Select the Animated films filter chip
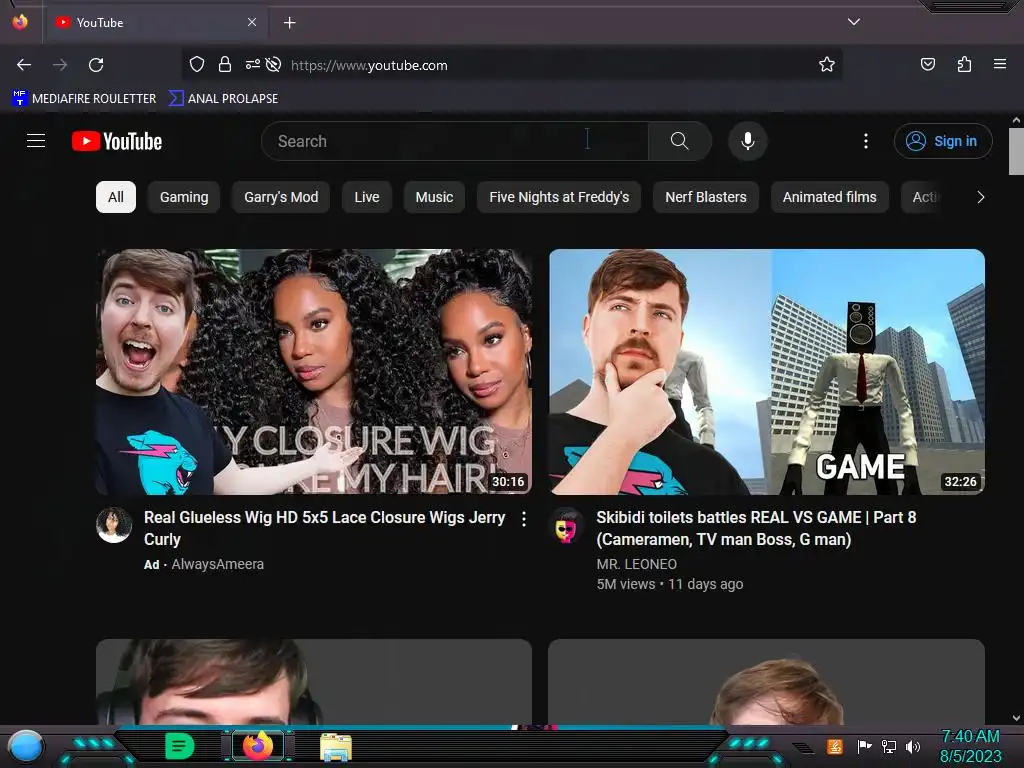Viewport: 1024px width, 768px height. (829, 197)
